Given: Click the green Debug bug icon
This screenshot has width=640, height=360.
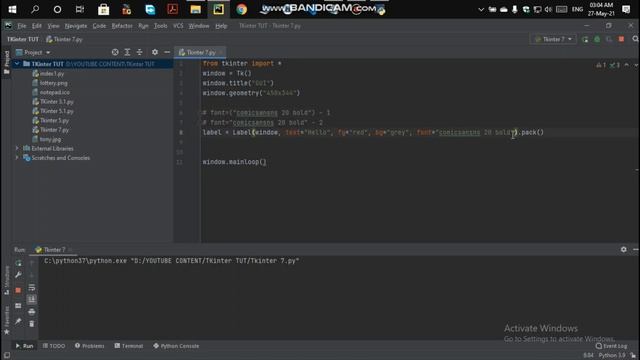Looking at the screenshot, I should click(x=597, y=39).
